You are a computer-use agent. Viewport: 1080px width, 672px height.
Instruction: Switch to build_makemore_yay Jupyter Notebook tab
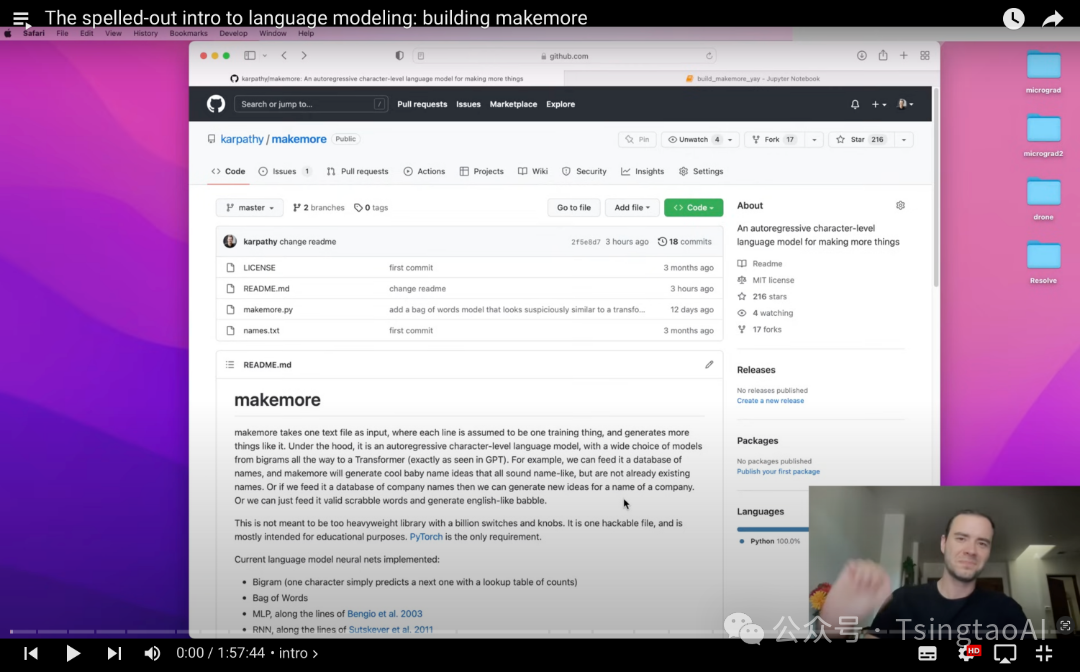pos(752,78)
